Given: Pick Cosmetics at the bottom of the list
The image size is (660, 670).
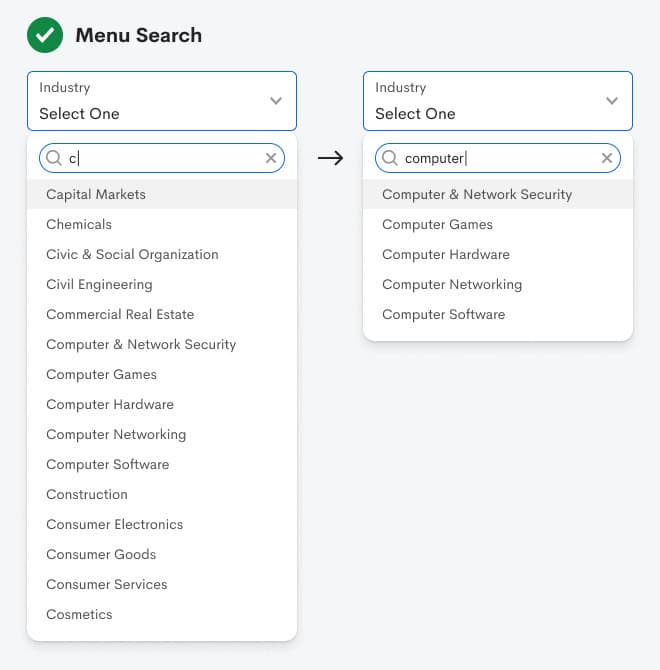Looking at the screenshot, I should [79, 614].
